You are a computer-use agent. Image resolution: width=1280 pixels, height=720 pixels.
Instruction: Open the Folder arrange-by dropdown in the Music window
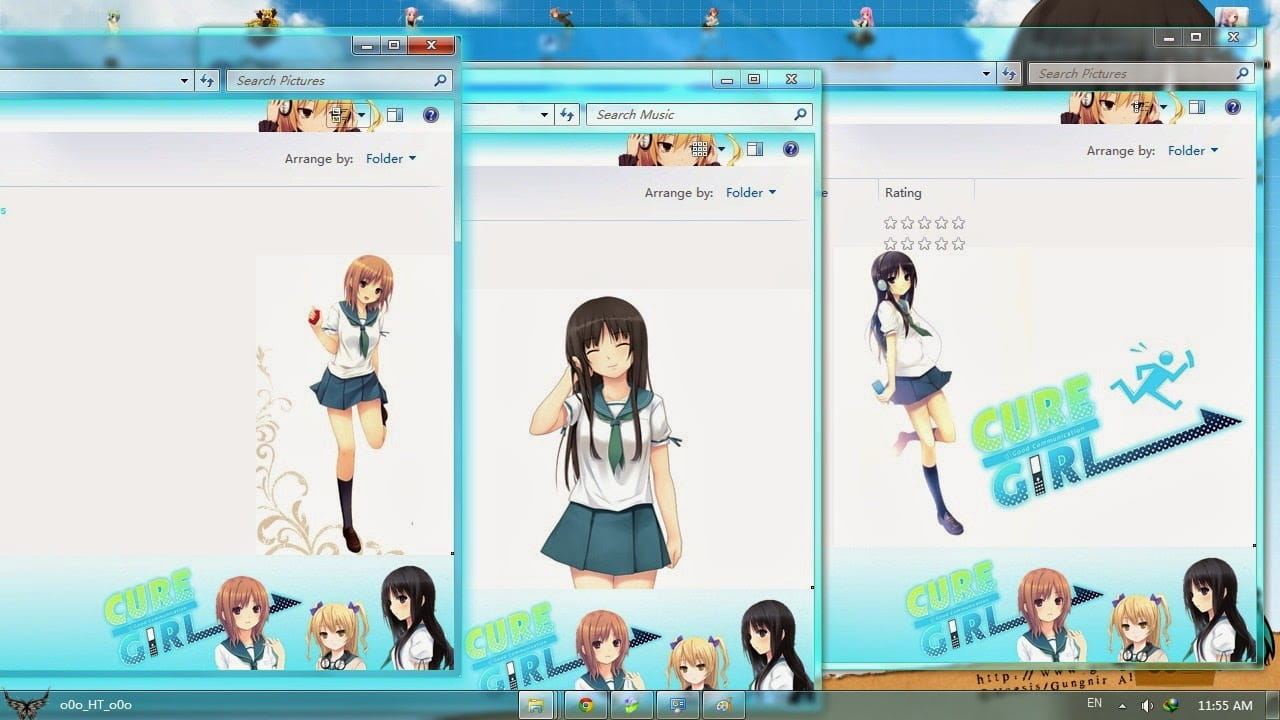751,192
